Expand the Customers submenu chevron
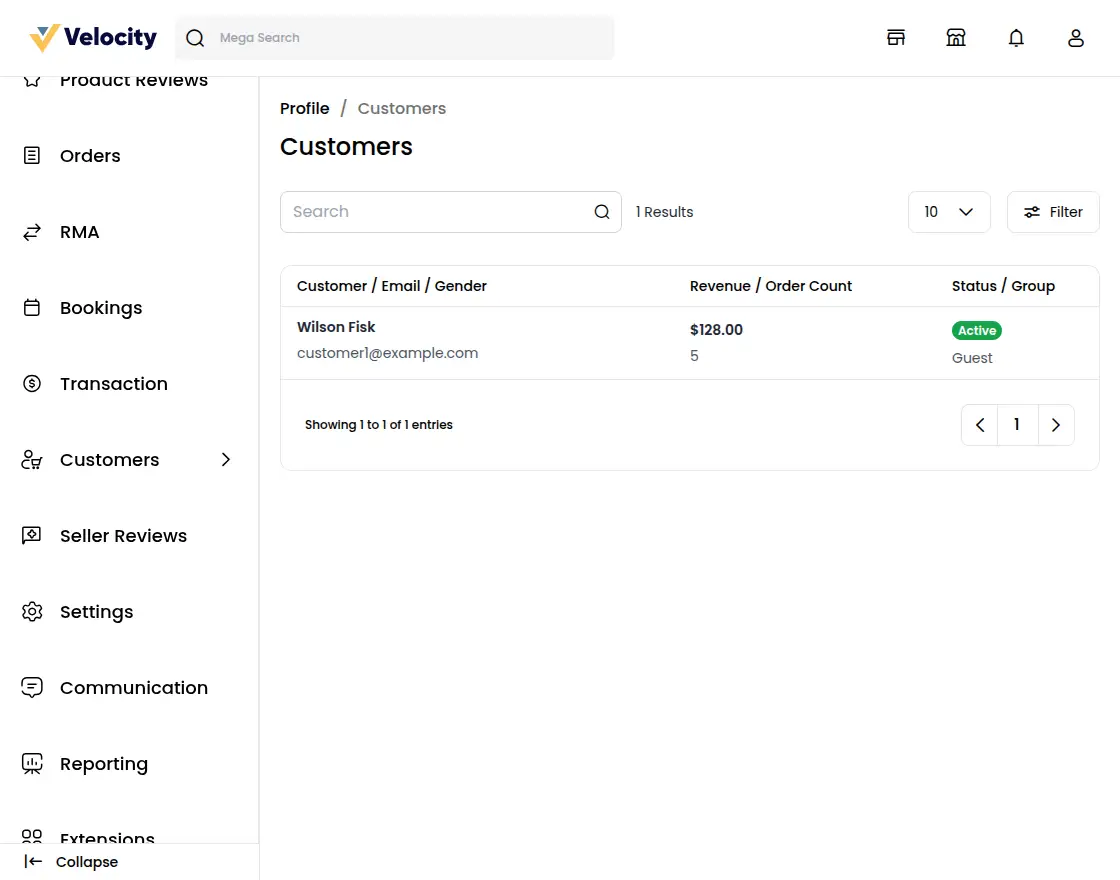This screenshot has width=1120, height=880. click(226, 460)
